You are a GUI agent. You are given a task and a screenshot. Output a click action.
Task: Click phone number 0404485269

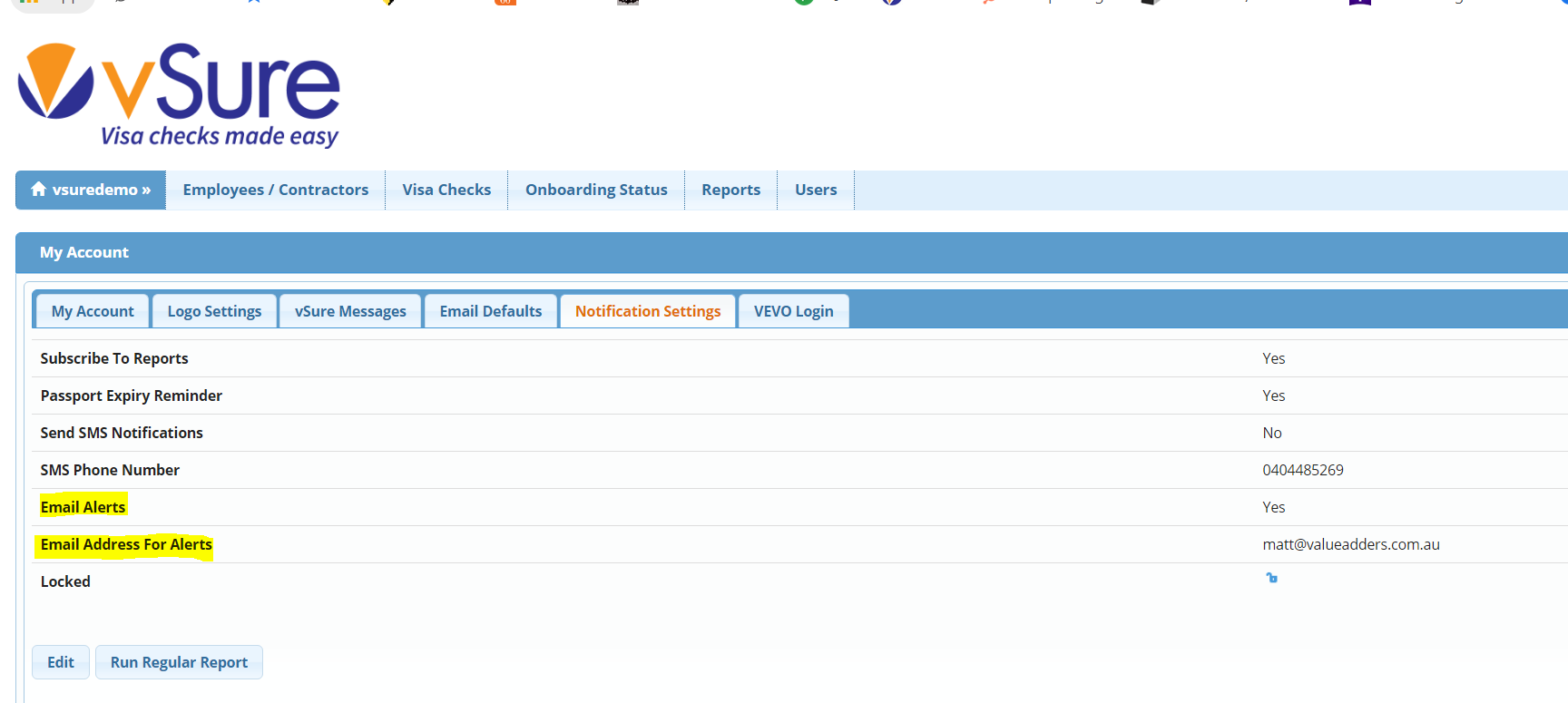pos(1303,470)
